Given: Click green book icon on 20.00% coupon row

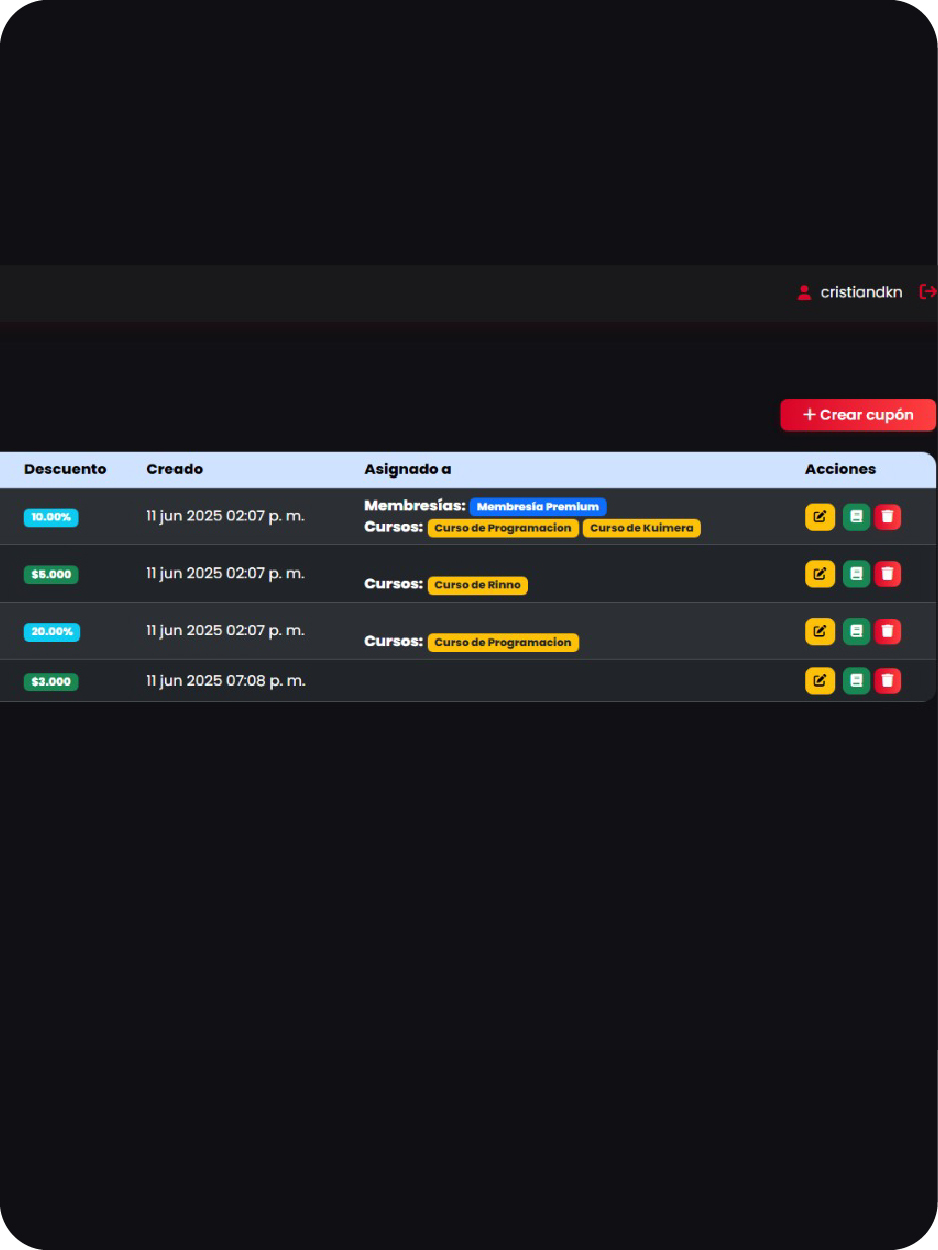Looking at the screenshot, I should click(x=856, y=632).
